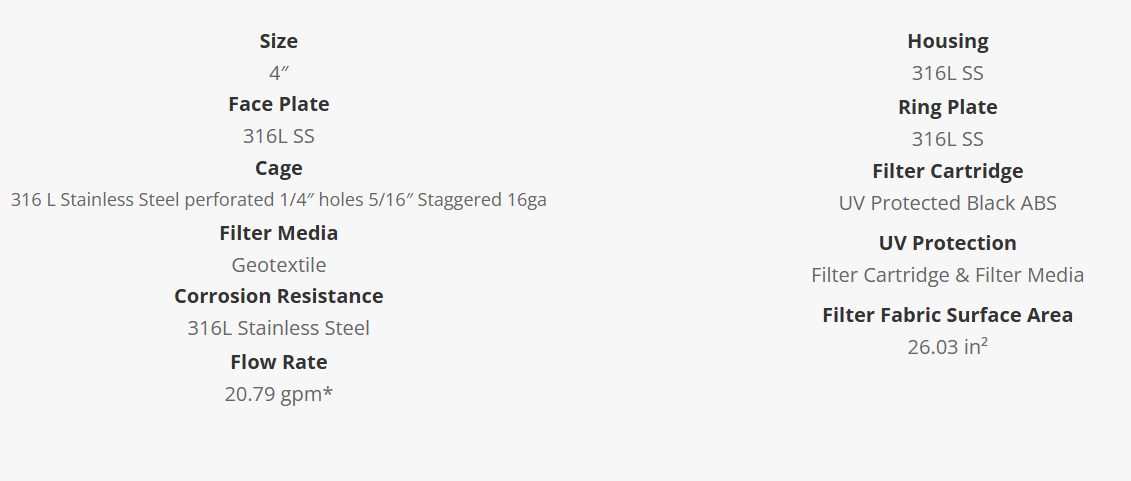Click the 4″ size value
Image resolution: width=1131 pixels, height=481 pixels.
278,73
